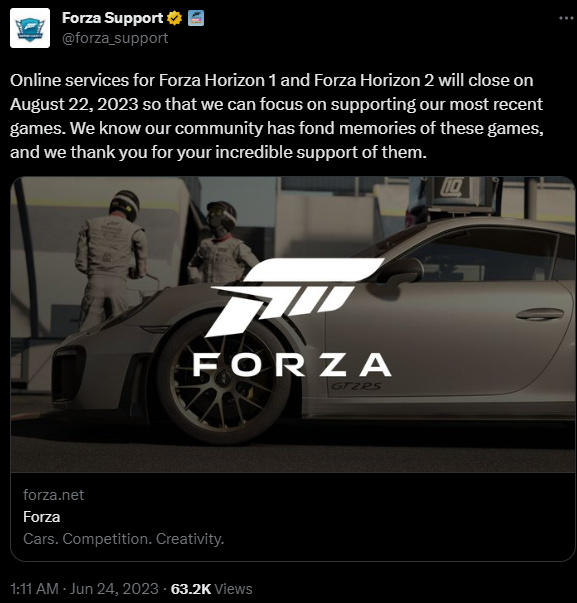Click the Forza Support display name
This screenshot has height=603, width=577.
tap(112, 18)
